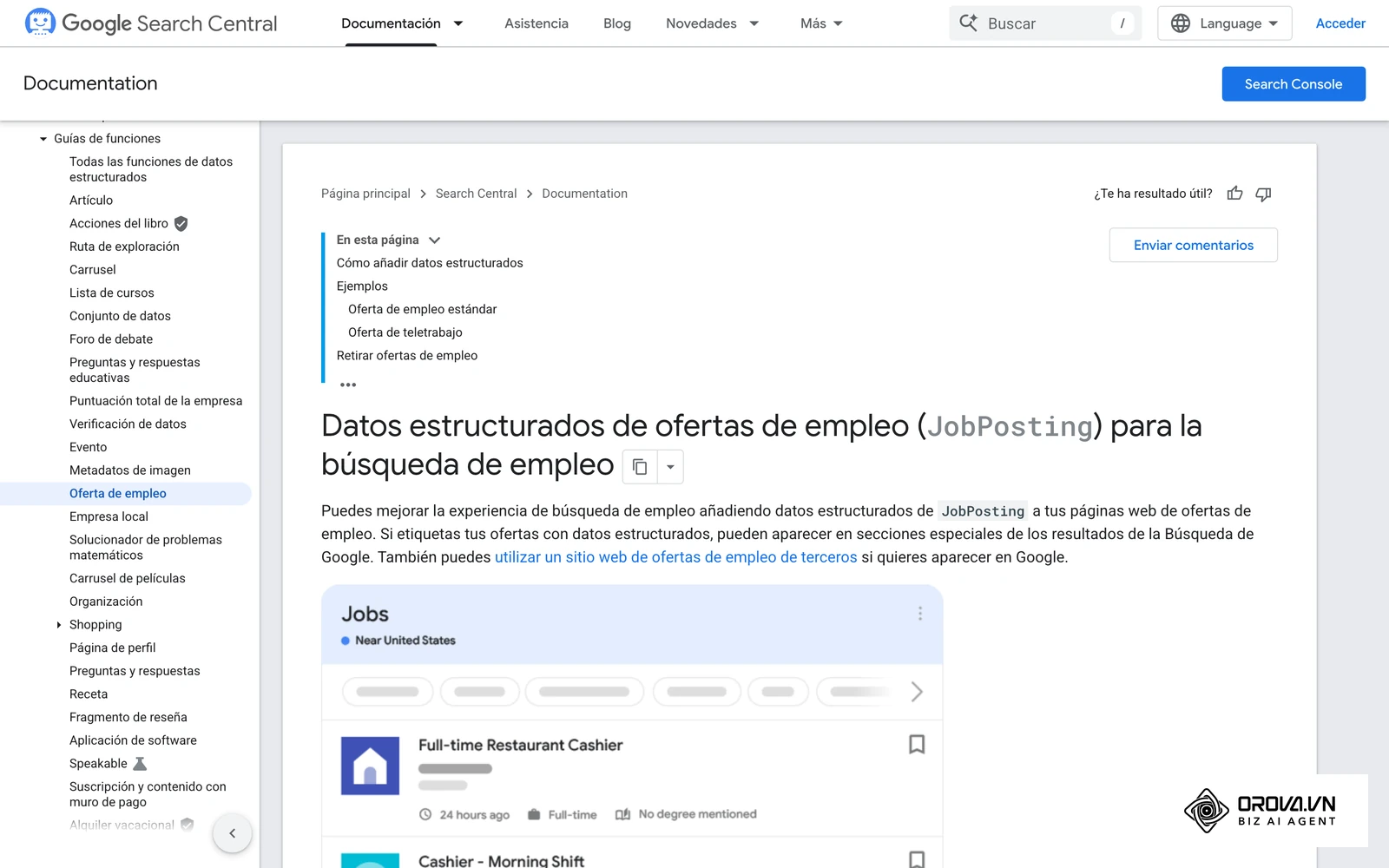The image size is (1389, 868).
Task: Click the Google Search Central logo
Action: point(151,23)
